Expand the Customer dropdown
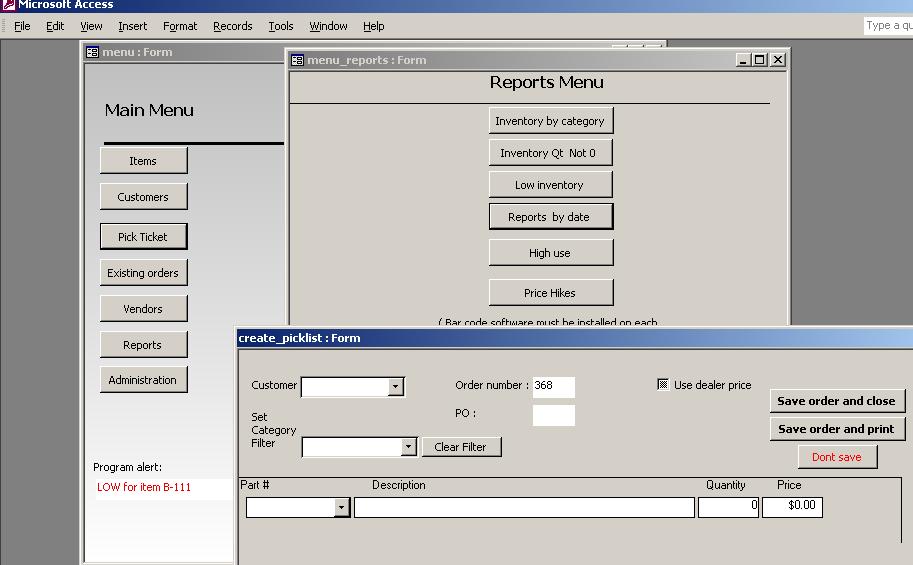The image size is (913, 565). 395,386
